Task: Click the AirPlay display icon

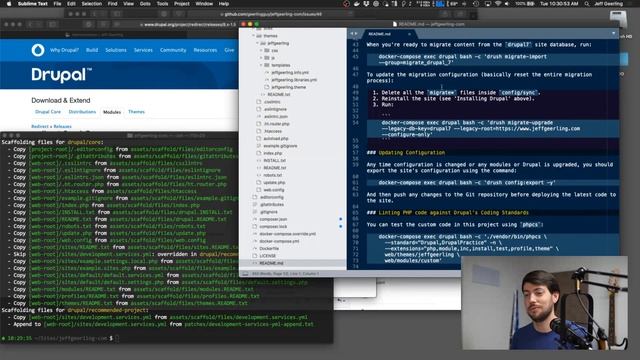Action: [x=487, y=4]
